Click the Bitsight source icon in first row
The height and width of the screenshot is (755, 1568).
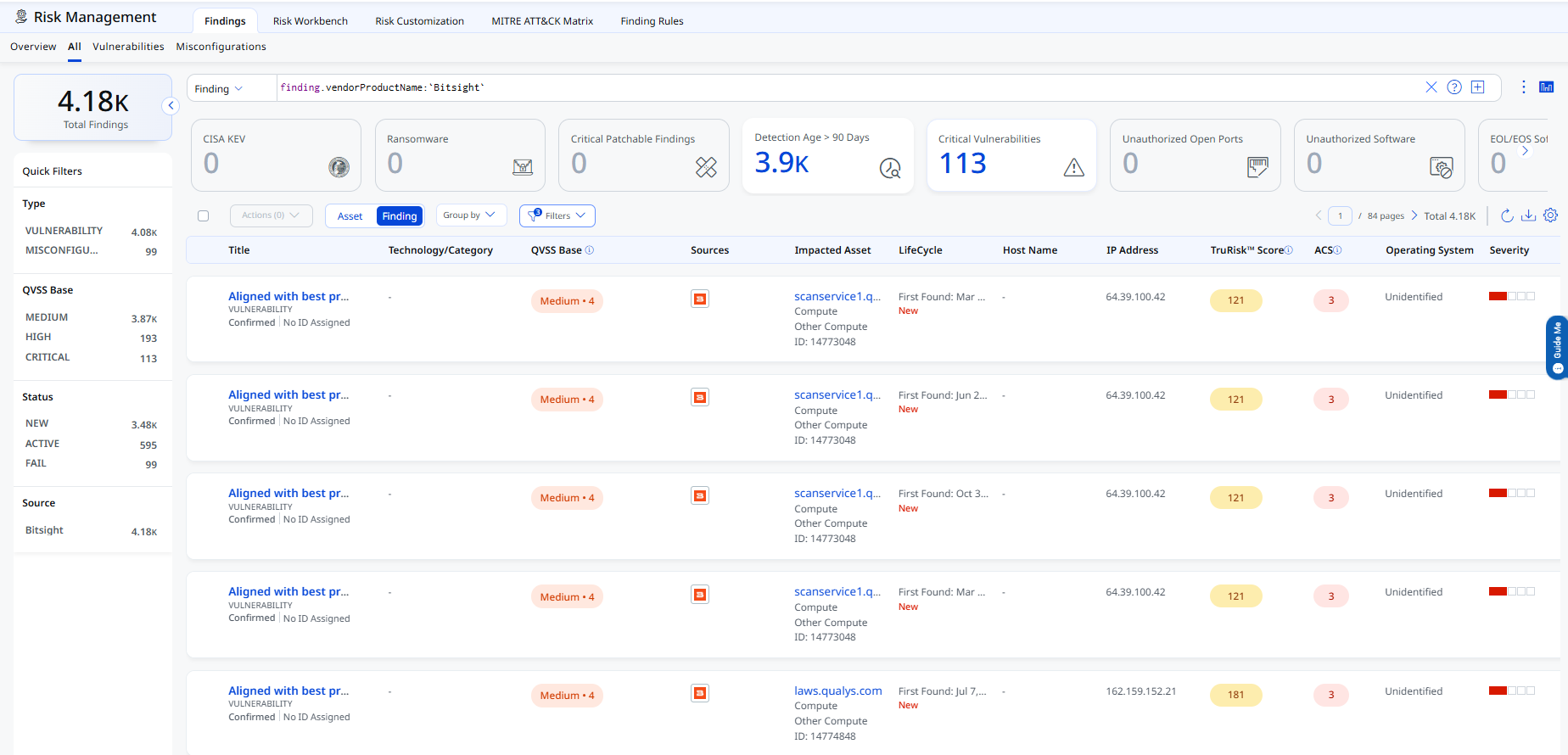coord(700,299)
